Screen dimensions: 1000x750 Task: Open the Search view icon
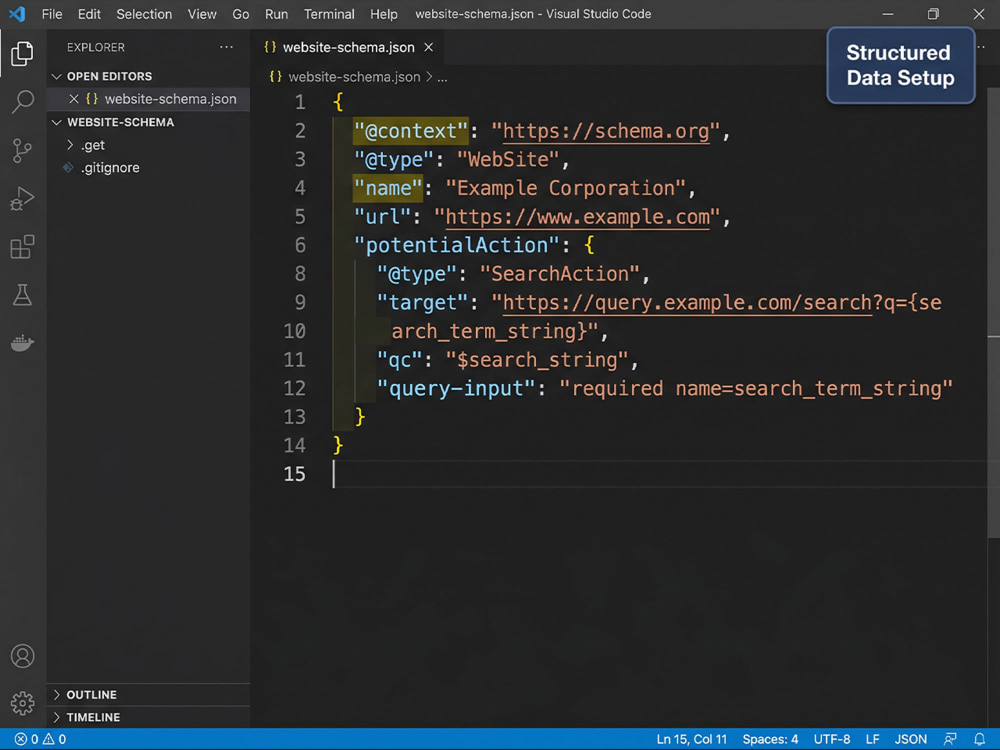[22, 101]
